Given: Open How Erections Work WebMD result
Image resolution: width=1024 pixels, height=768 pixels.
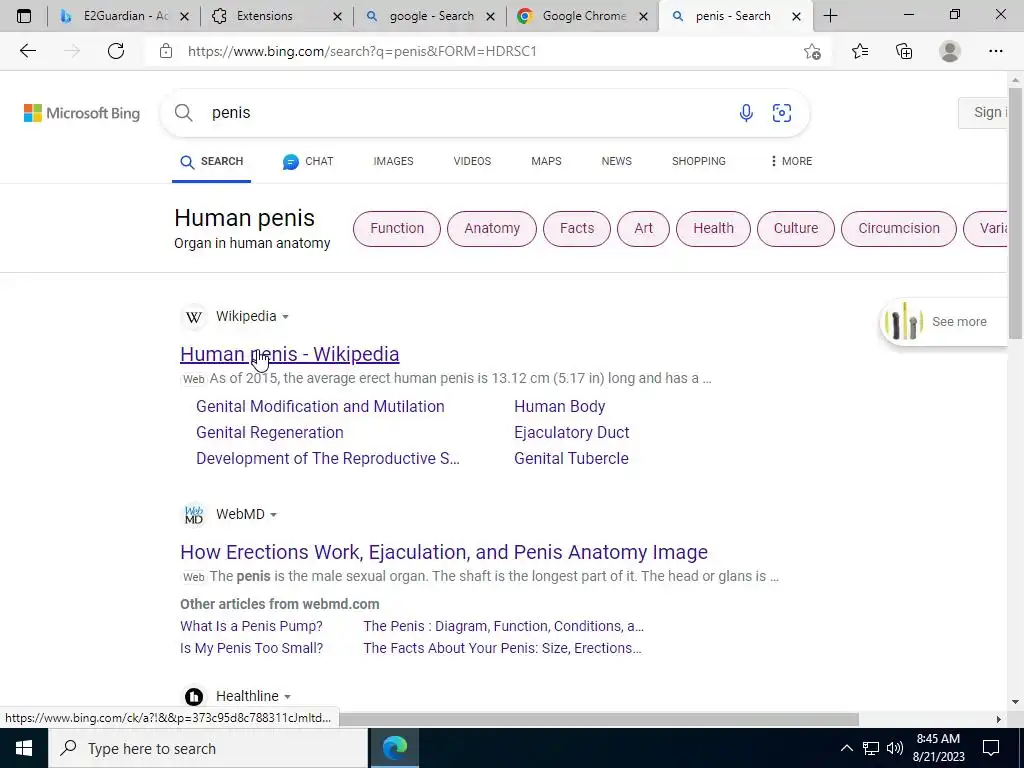Looking at the screenshot, I should [x=444, y=552].
